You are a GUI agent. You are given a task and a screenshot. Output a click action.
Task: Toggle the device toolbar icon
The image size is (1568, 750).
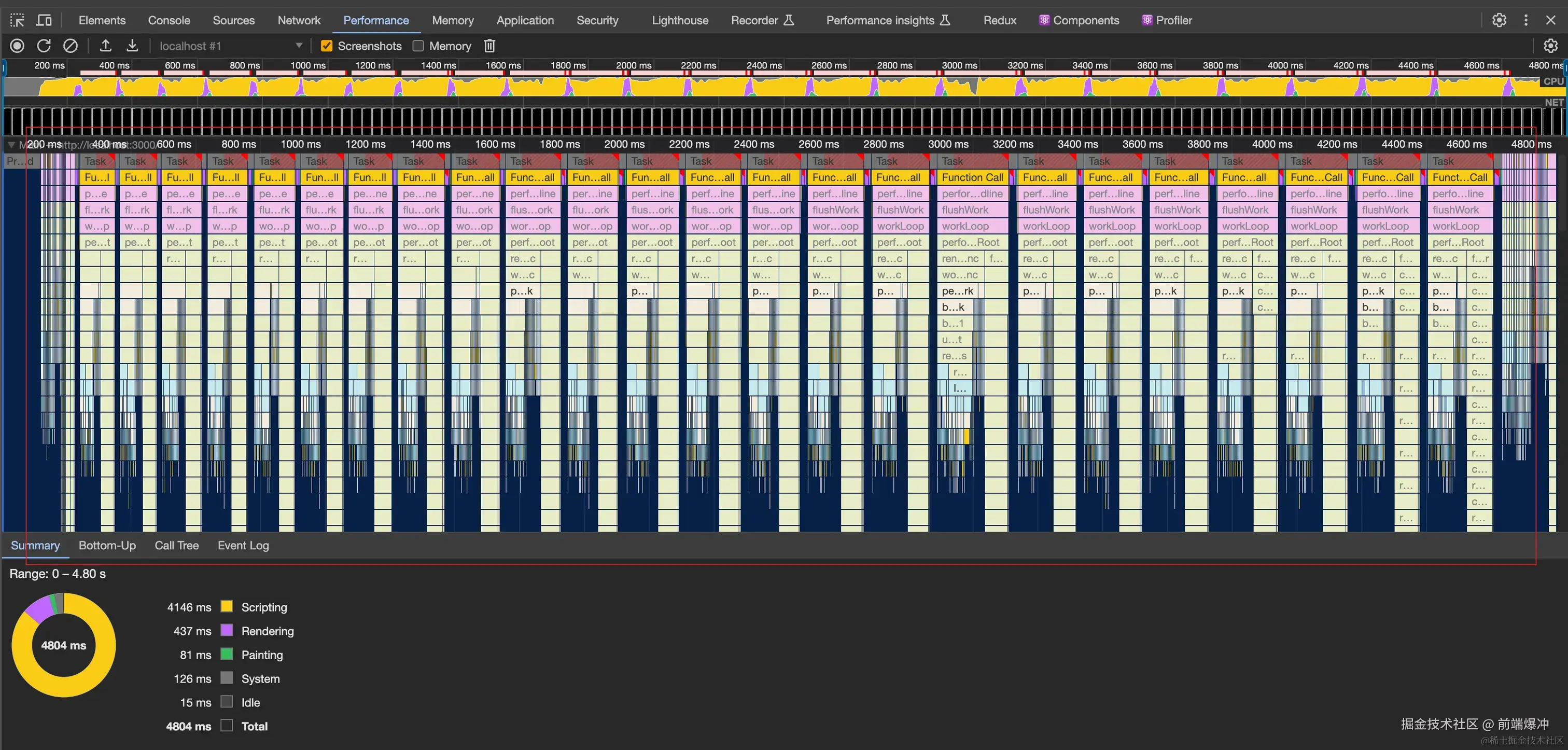click(44, 20)
